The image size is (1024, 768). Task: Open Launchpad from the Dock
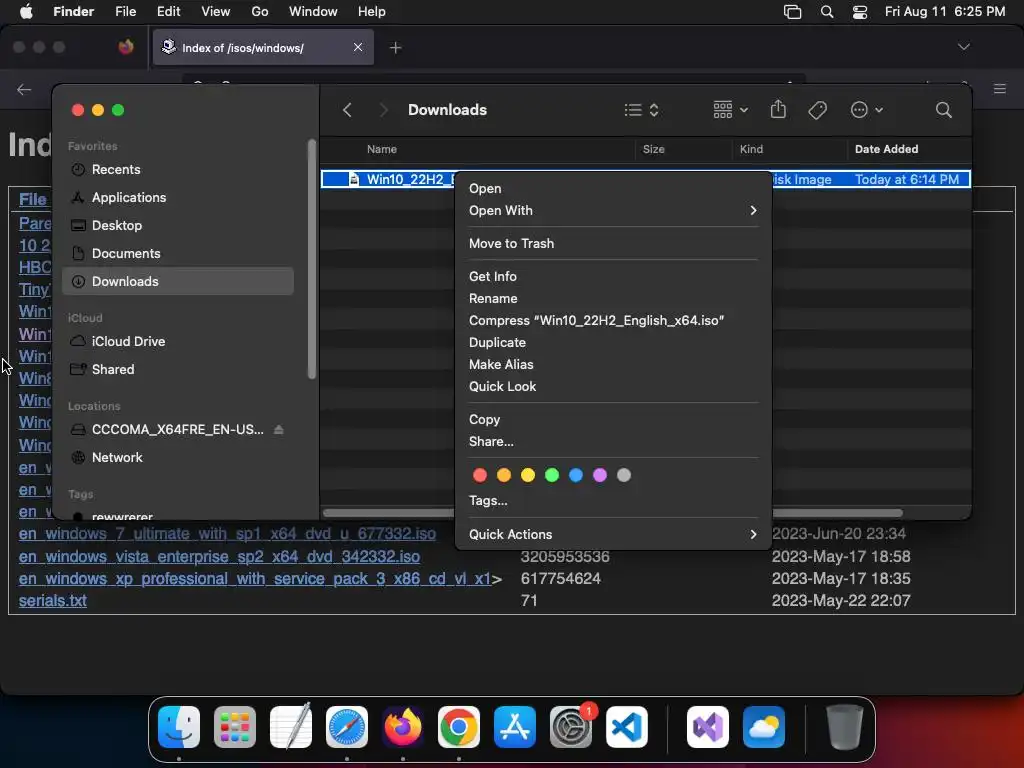pos(235,727)
